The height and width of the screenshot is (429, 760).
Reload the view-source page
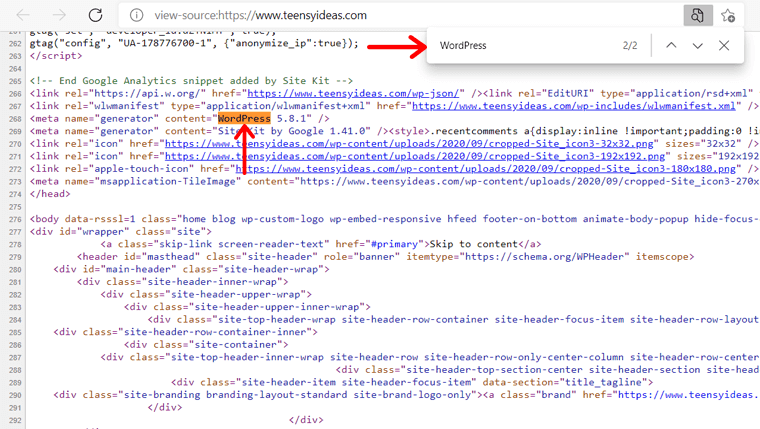coord(95,15)
